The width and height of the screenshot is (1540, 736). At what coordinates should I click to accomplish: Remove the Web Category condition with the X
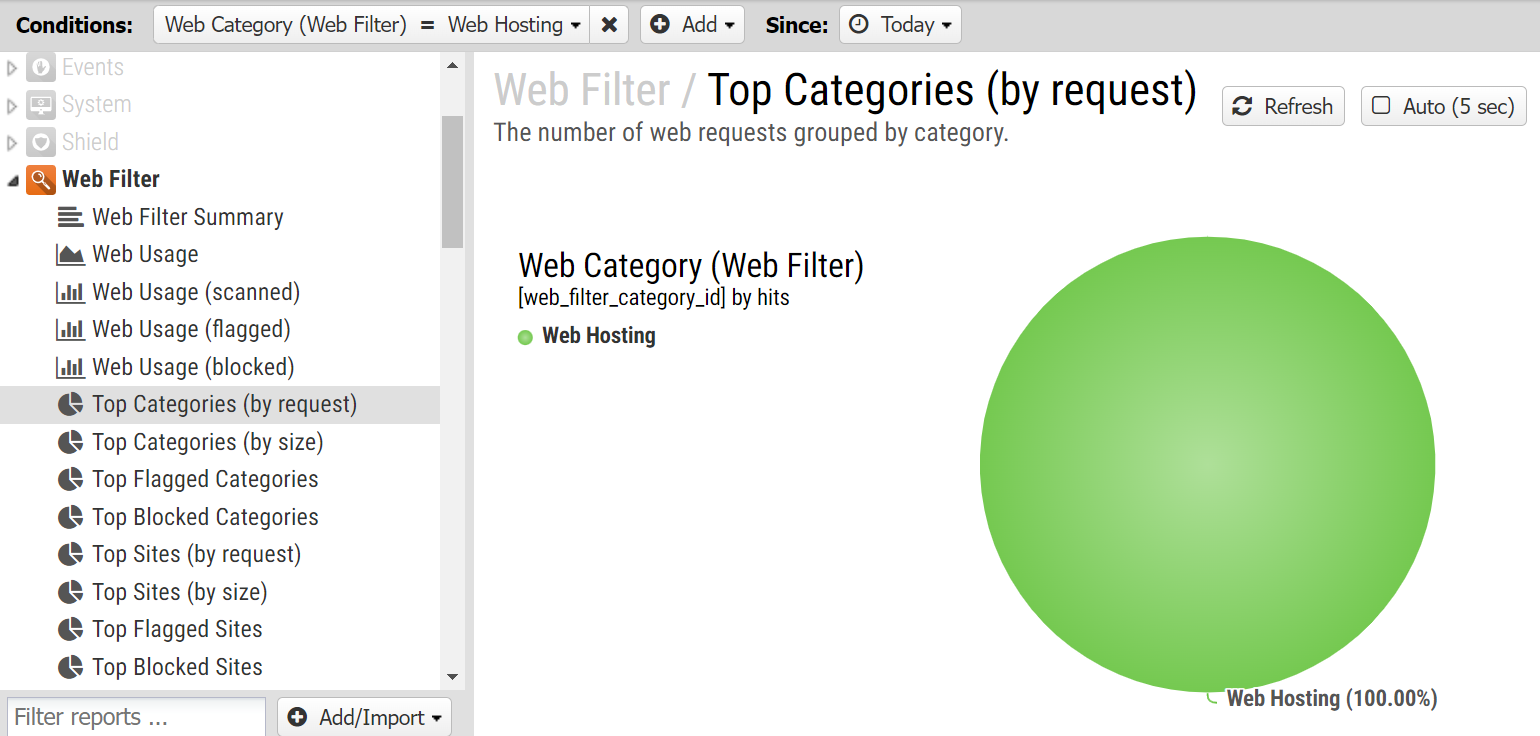pos(609,25)
